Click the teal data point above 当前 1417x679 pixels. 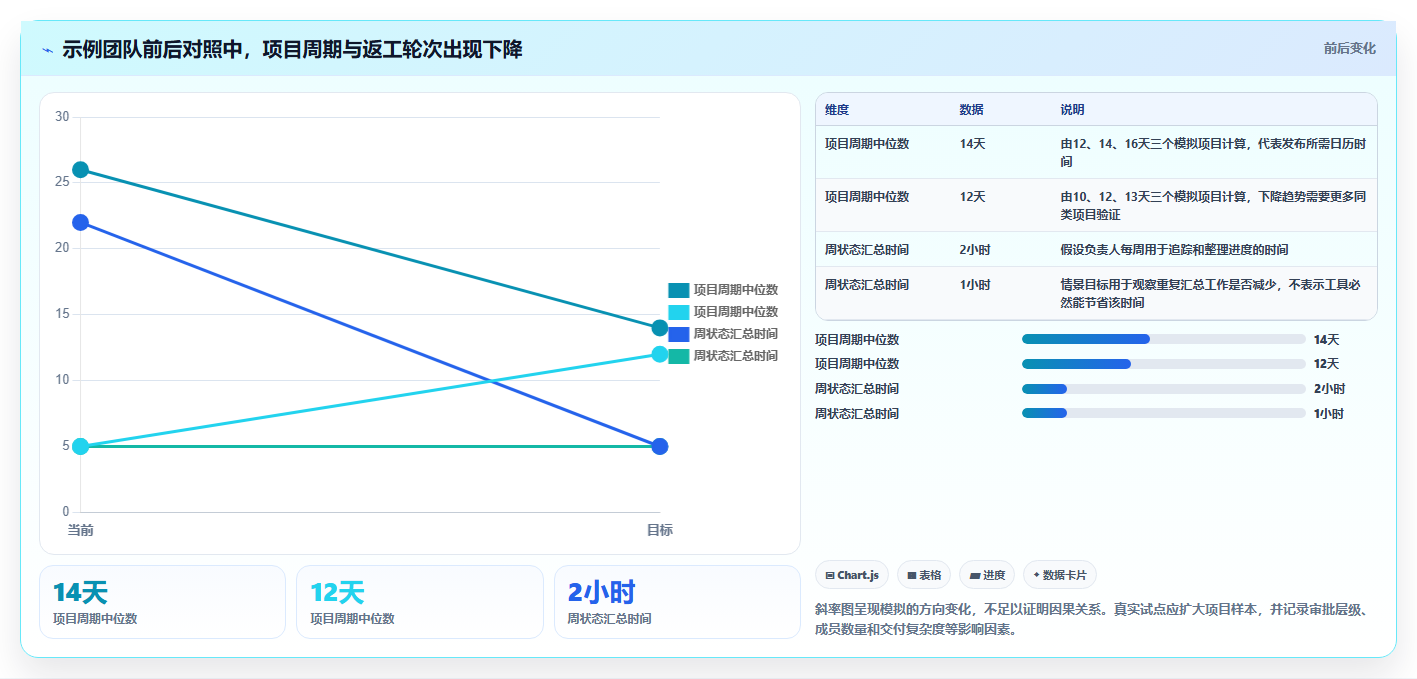pos(81,170)
